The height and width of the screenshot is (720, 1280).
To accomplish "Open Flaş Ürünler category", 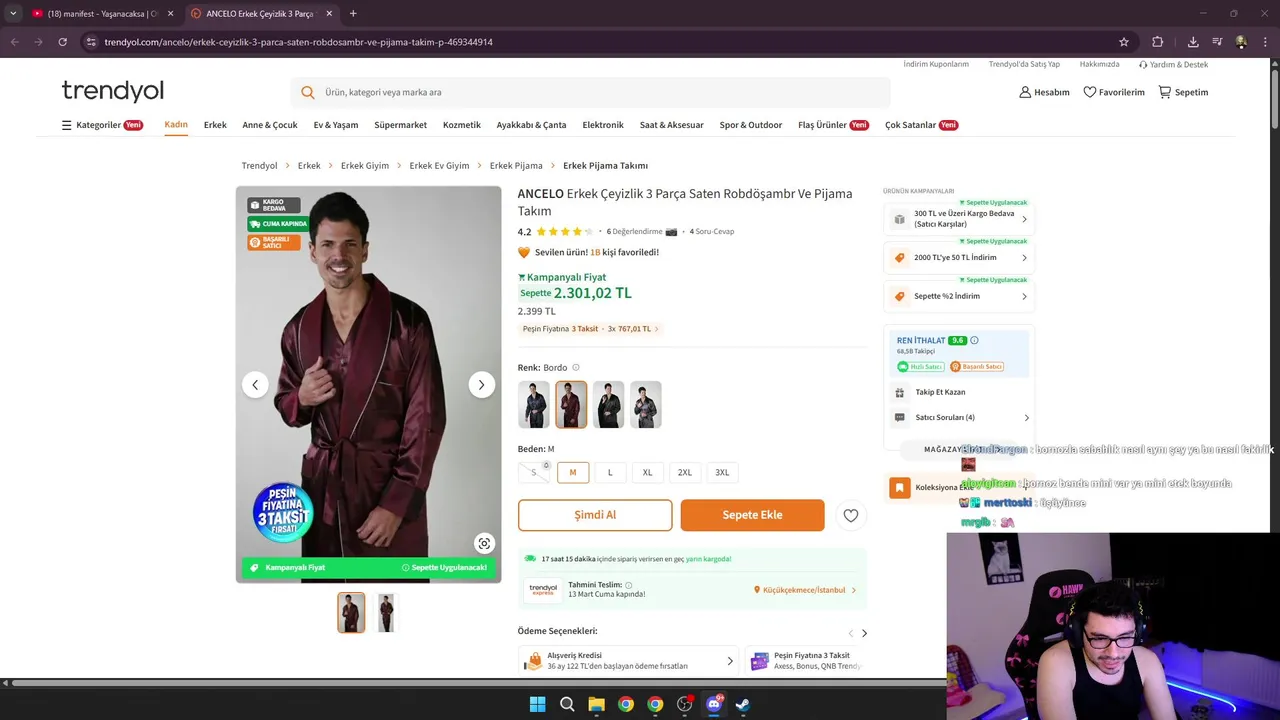I will click(833, 125).
